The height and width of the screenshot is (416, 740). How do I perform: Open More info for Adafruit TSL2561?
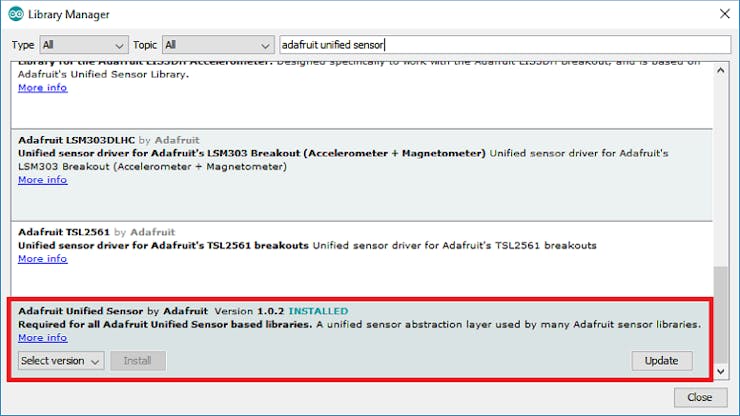pos(43,259)
